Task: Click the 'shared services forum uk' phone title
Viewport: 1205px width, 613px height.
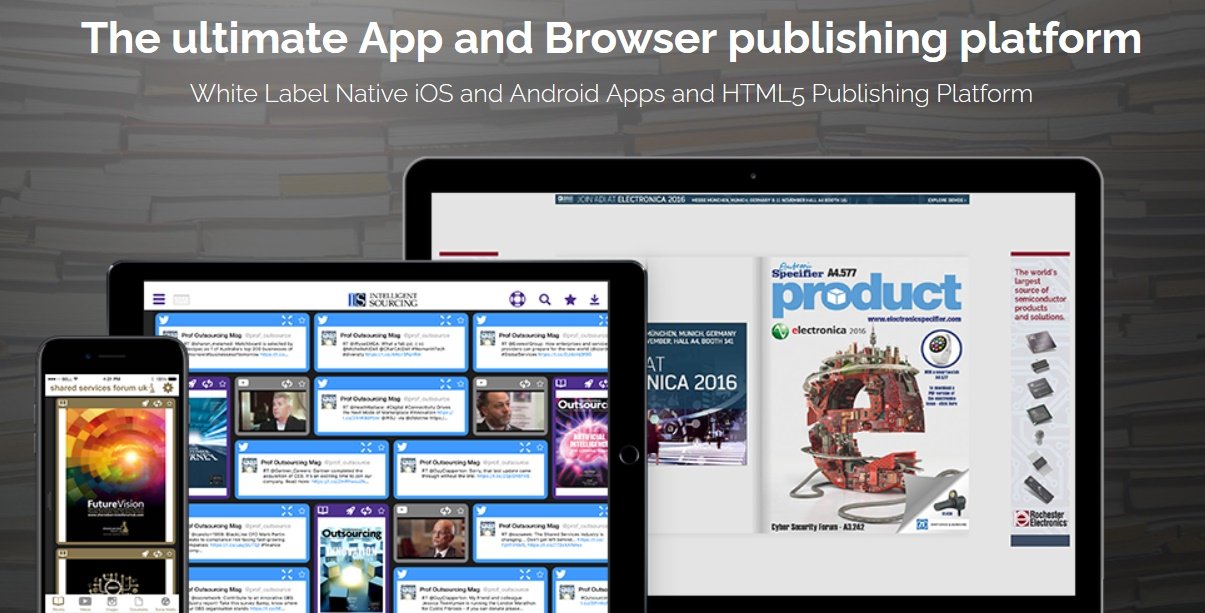Action: point(98,389)
